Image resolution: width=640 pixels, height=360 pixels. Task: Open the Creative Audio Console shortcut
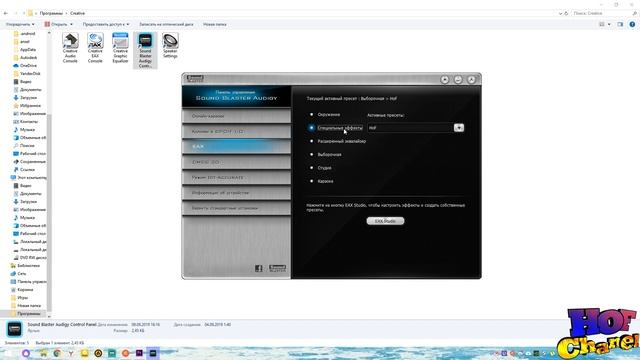tap(70, 48)
